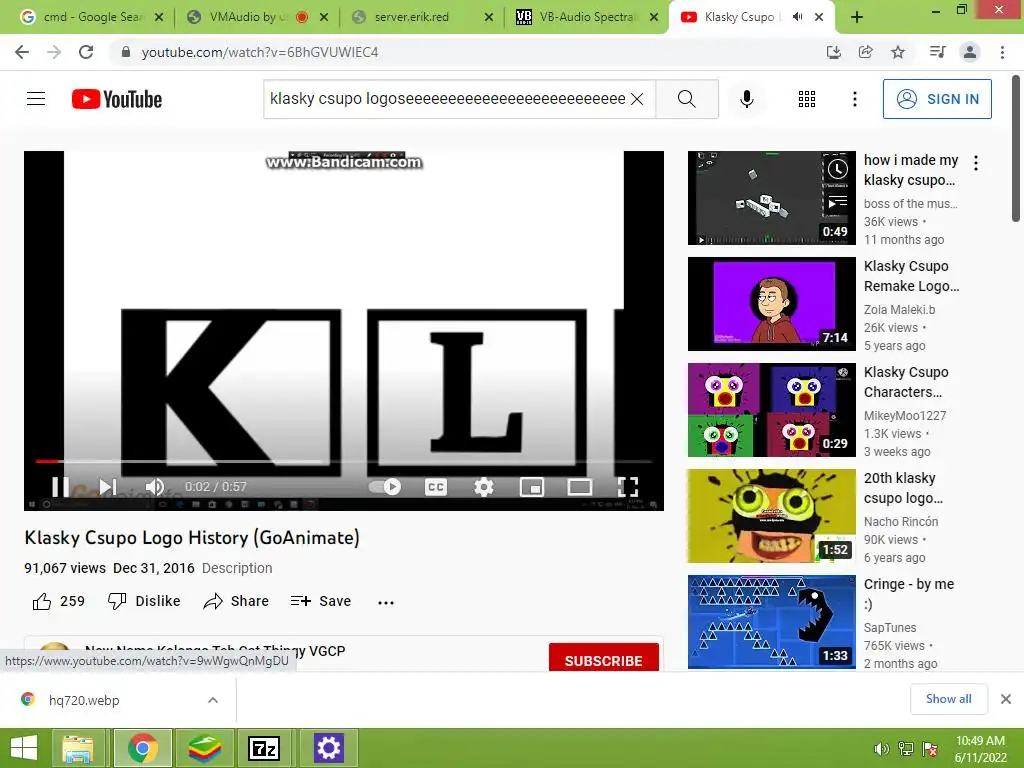Open '20th klasky csupo logo' video title

click(x=903, y=488)
